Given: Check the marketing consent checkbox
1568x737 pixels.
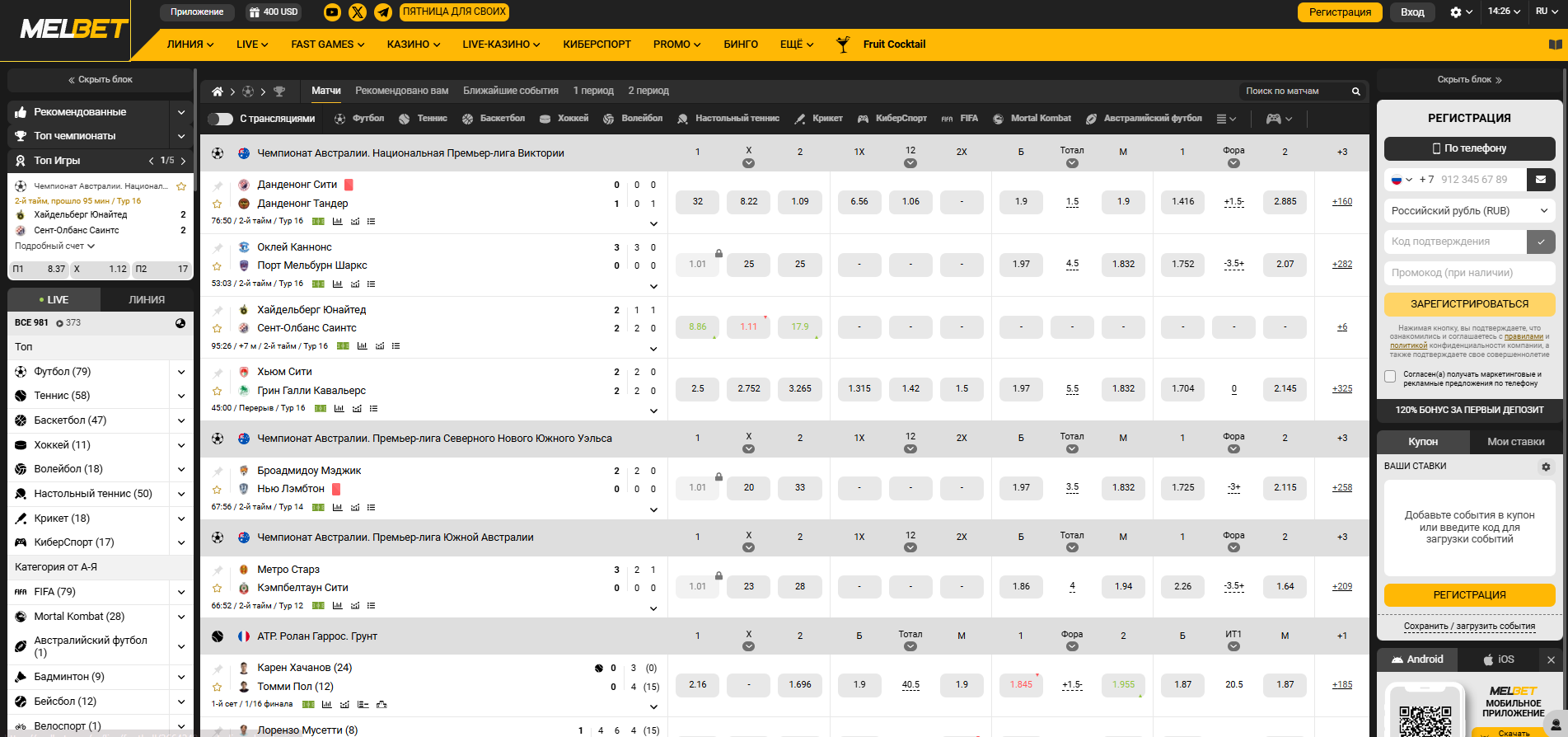Looking at the screenshot, I should 1391,377.
